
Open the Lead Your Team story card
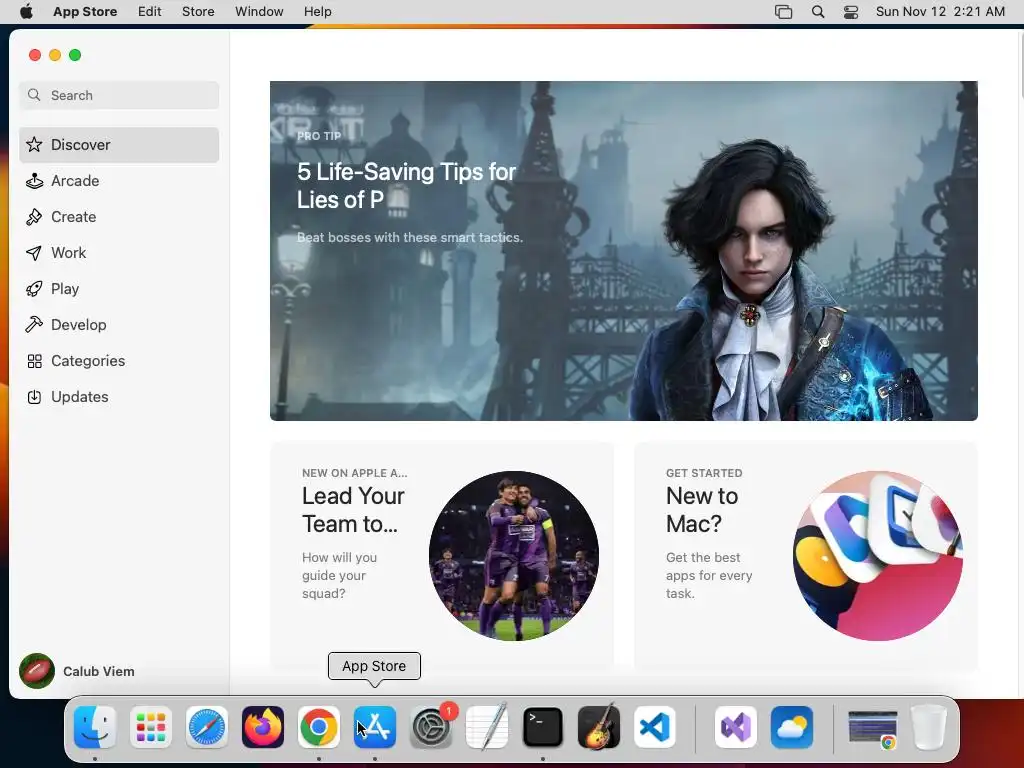click(442, 556)
